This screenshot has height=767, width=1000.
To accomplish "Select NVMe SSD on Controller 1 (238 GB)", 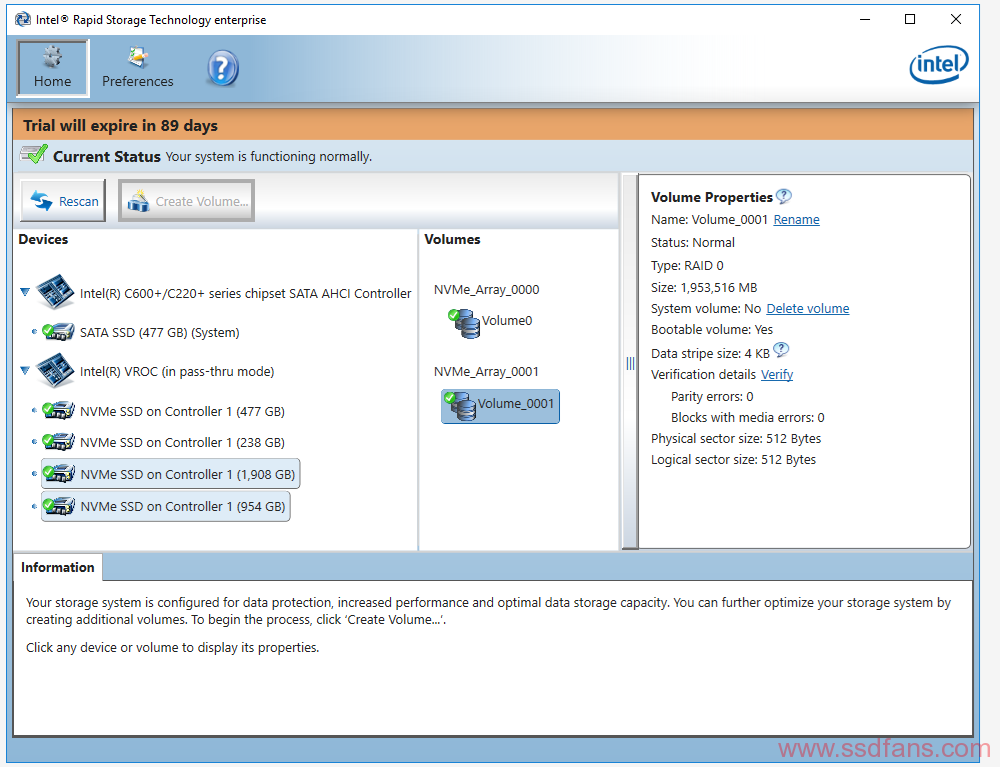I will 182,443.
